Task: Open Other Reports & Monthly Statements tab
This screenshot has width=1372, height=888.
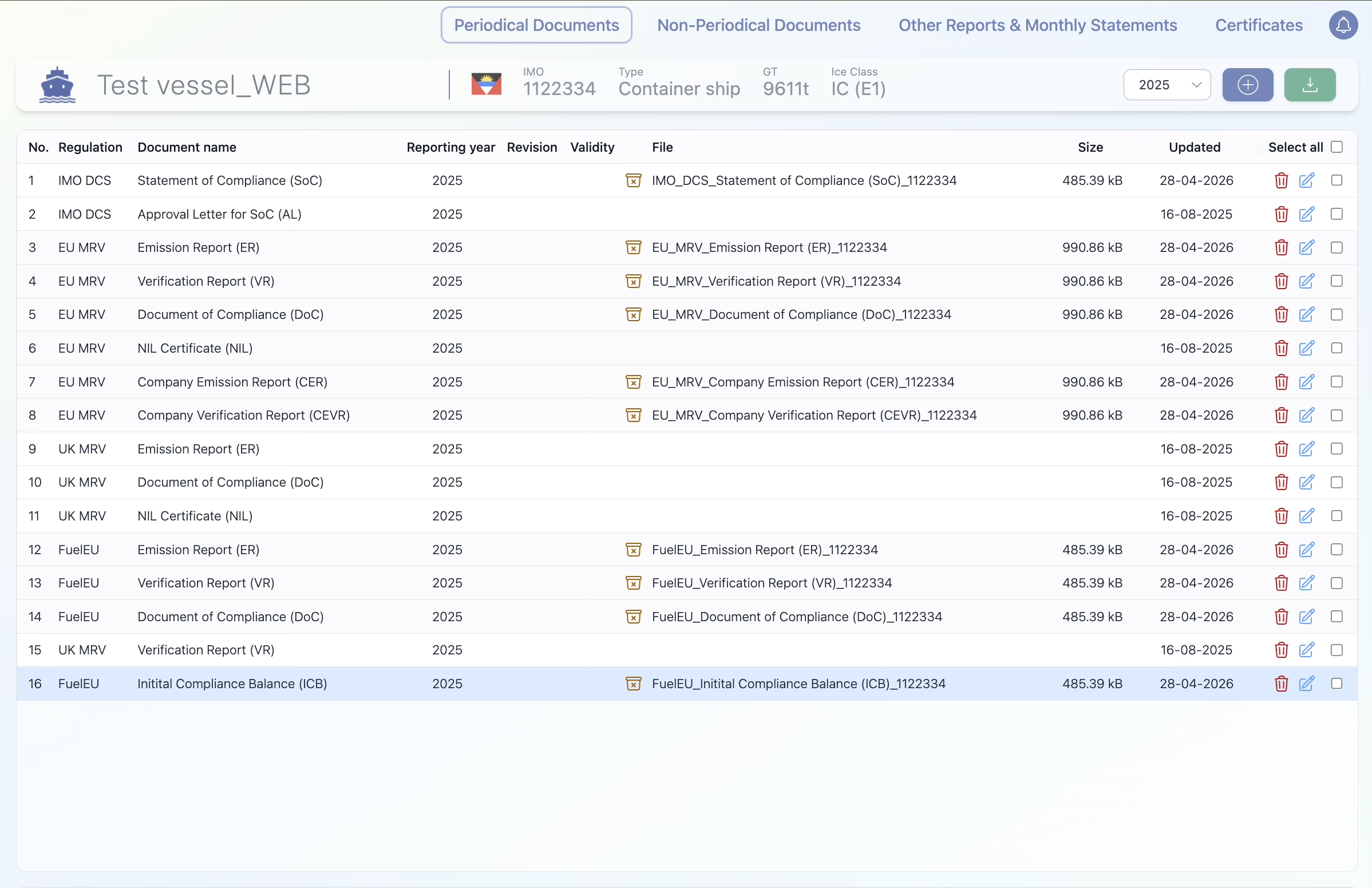Action: 1038,25
